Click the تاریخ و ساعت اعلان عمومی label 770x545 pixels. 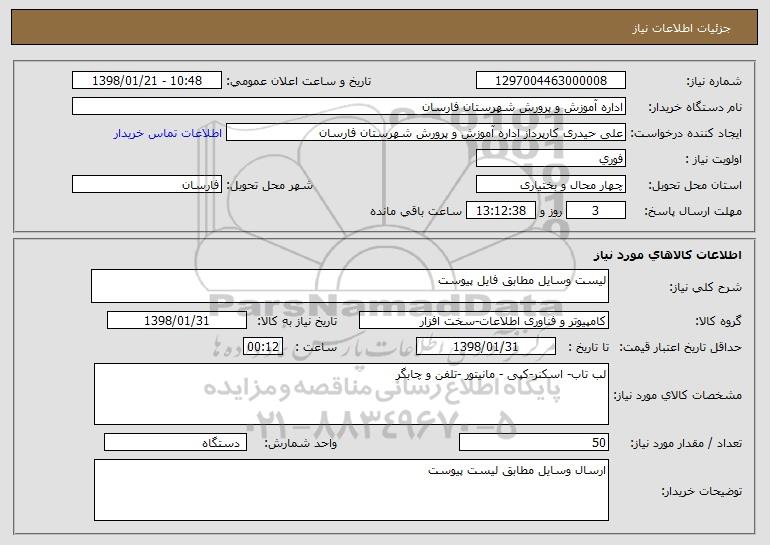pos(299,81)
